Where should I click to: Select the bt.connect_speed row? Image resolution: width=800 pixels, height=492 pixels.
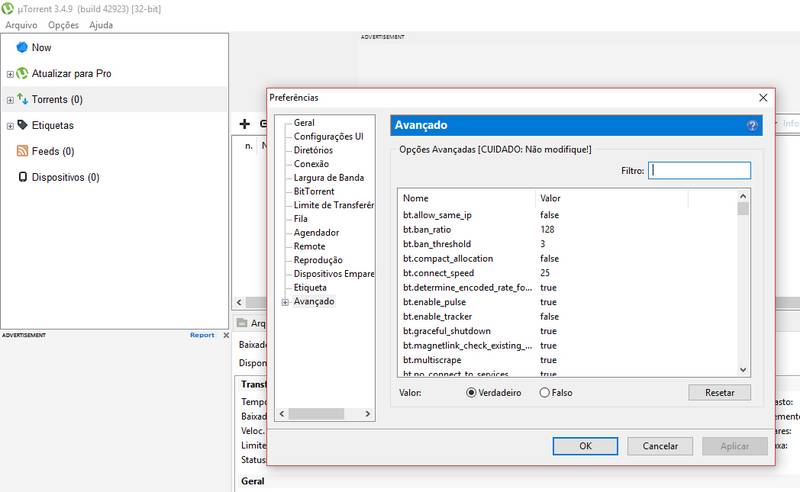click(x=567, y=273)
